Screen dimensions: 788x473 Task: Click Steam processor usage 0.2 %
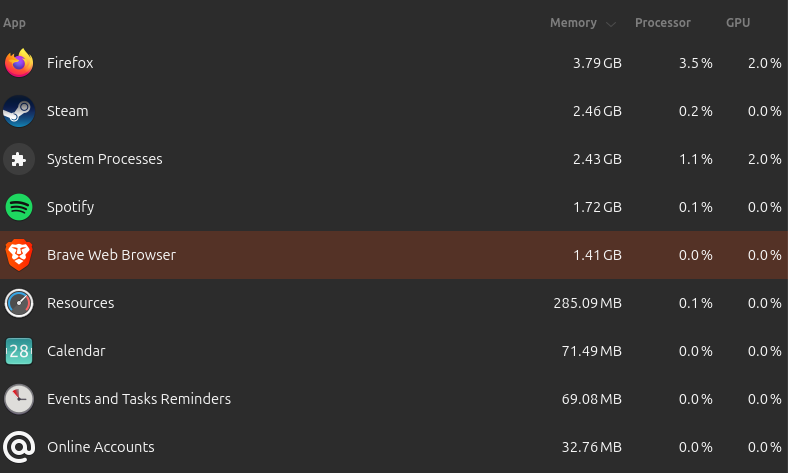click(x=696, y=111)
